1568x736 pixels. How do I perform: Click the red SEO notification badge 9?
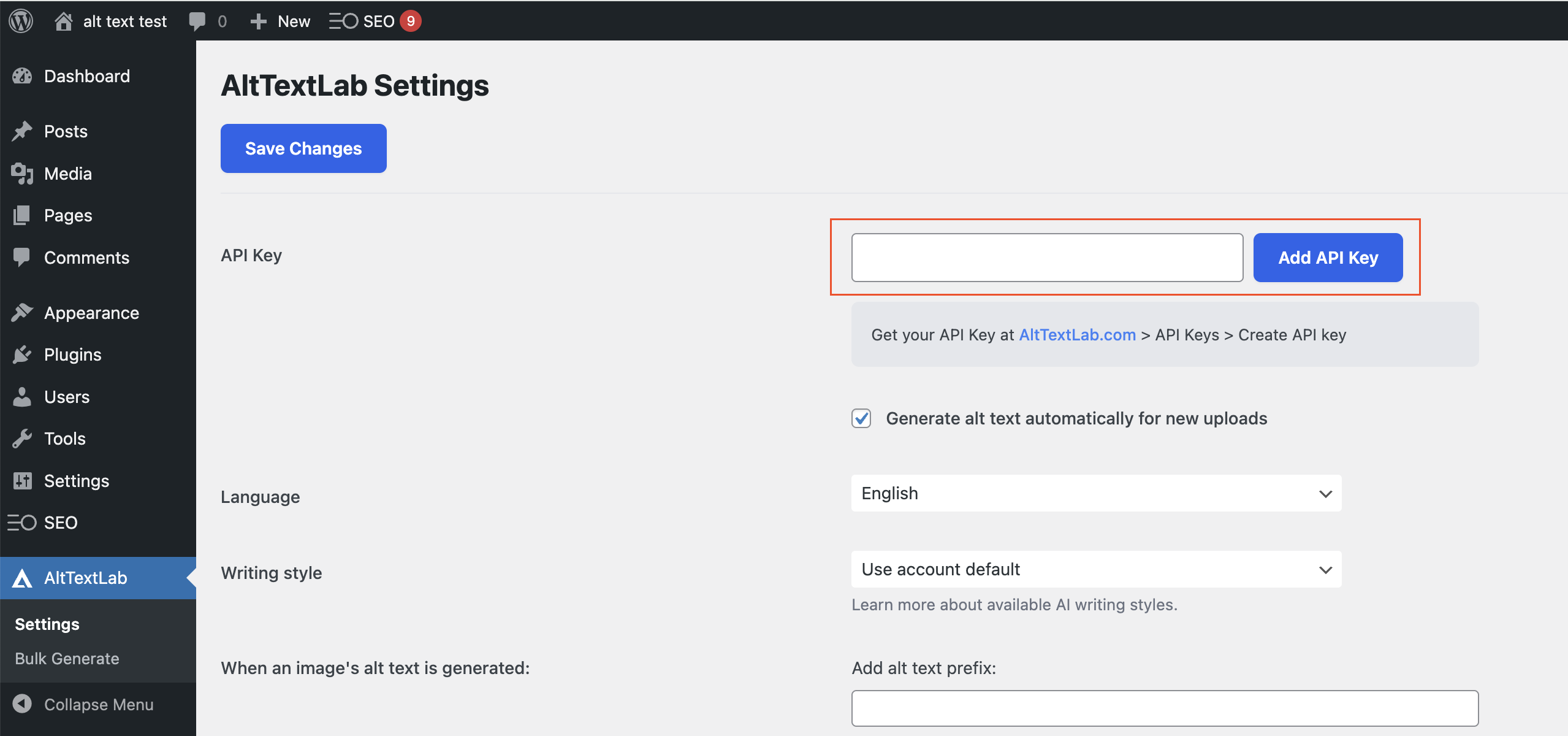pos(411,21)
